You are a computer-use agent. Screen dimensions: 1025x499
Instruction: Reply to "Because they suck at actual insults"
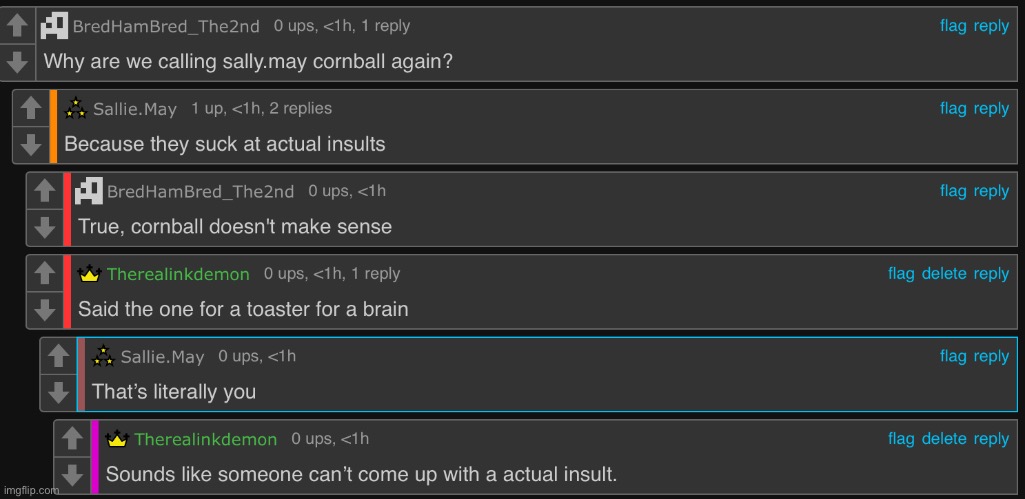pos(991,109)
